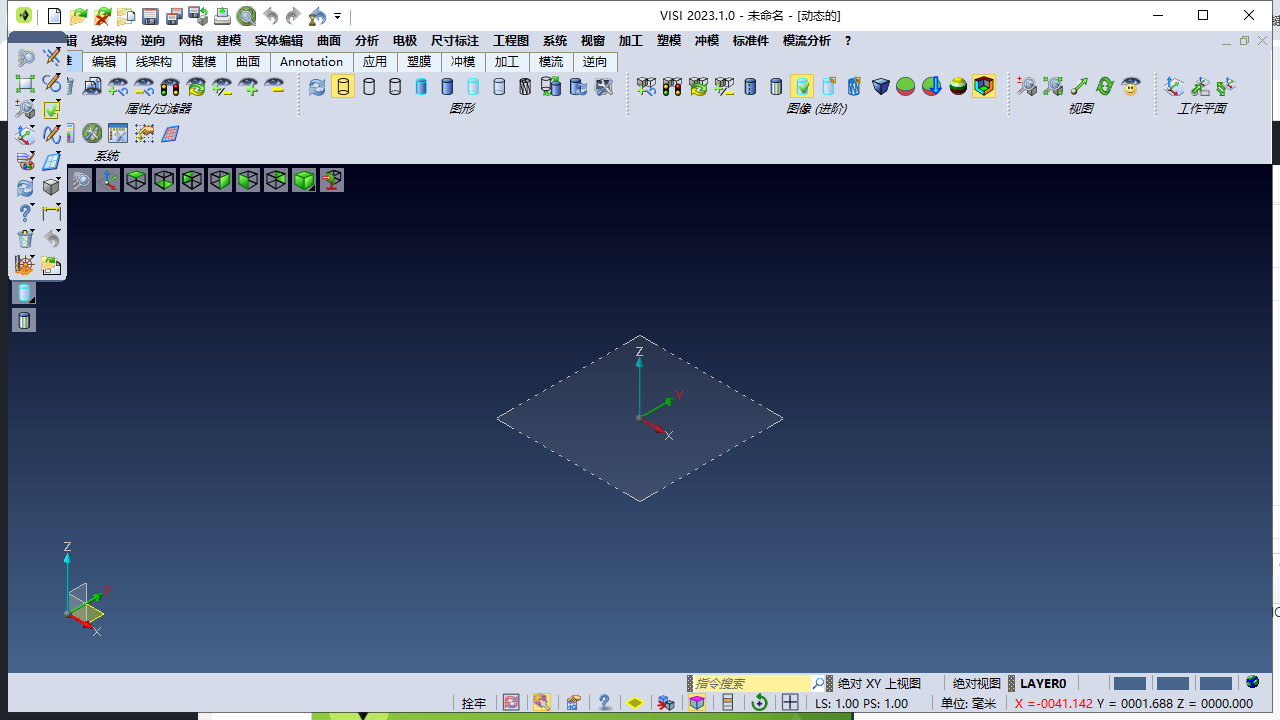
Task: Click the 拴牢 button in status bar
Action: click(473, 703)
